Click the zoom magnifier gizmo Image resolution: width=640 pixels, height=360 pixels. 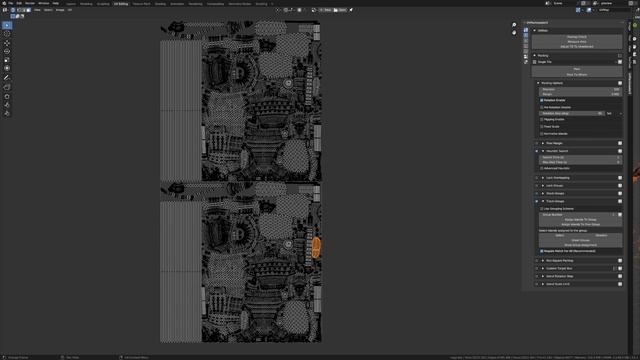(x=514, y=25)
